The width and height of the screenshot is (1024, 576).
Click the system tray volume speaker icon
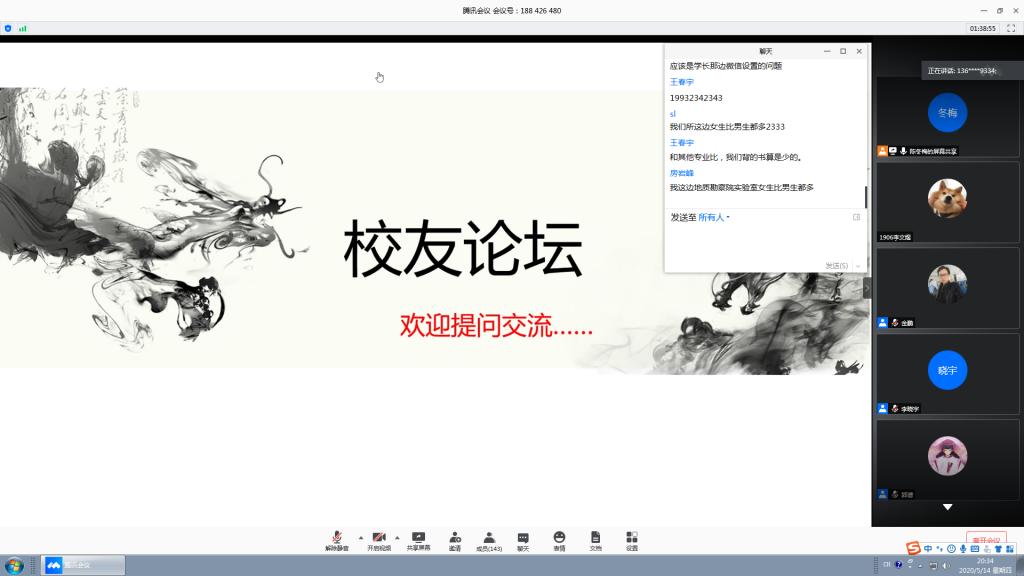pos(944,566)
